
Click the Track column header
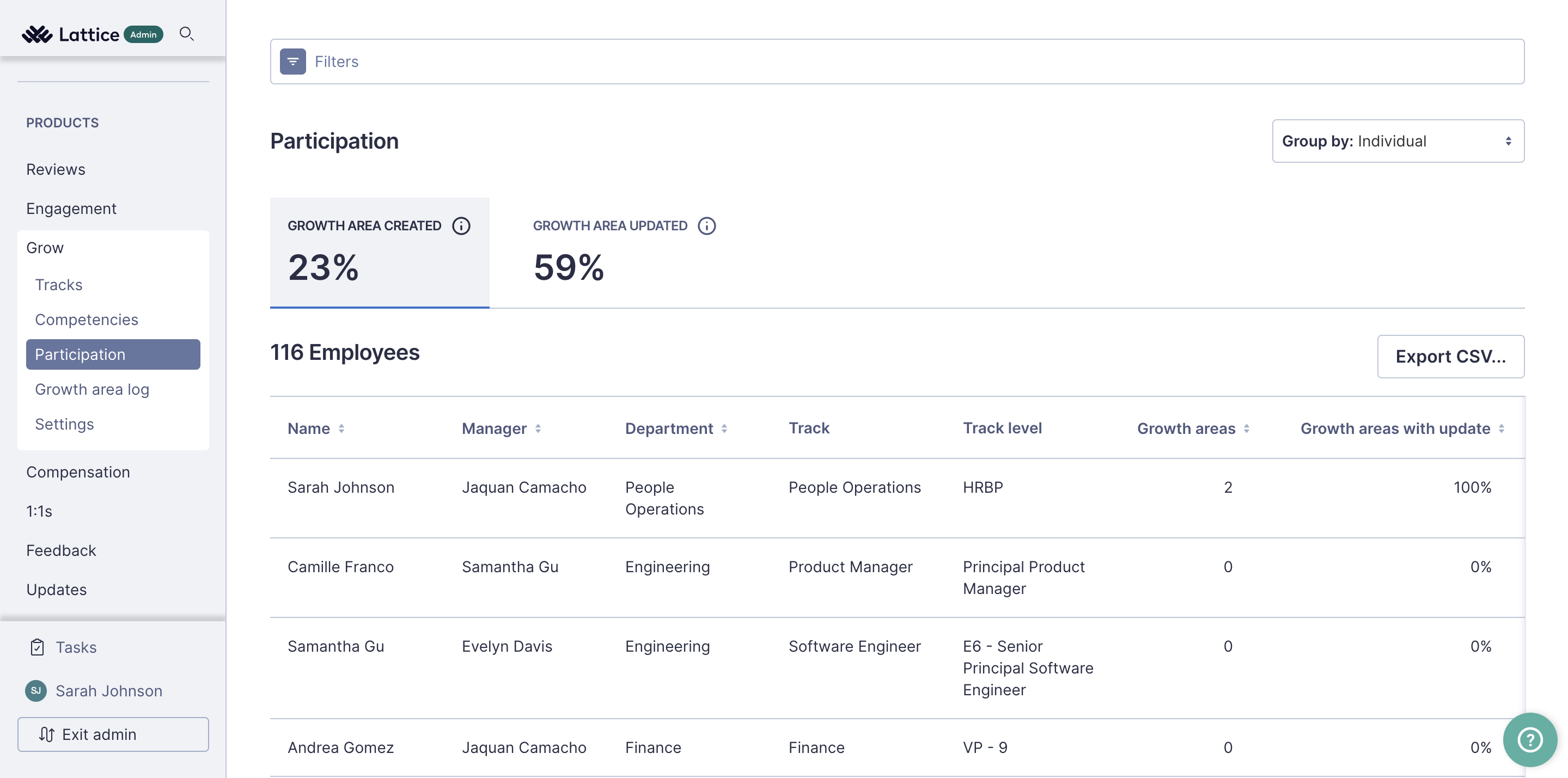click(809, 427)
